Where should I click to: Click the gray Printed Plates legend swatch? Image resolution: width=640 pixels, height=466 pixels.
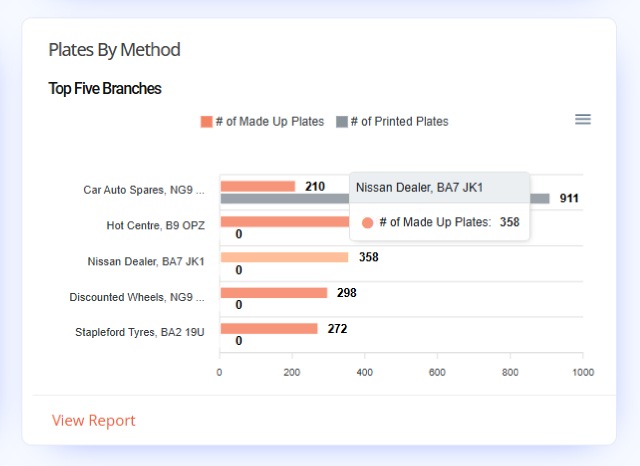click(x=342, y=122)
